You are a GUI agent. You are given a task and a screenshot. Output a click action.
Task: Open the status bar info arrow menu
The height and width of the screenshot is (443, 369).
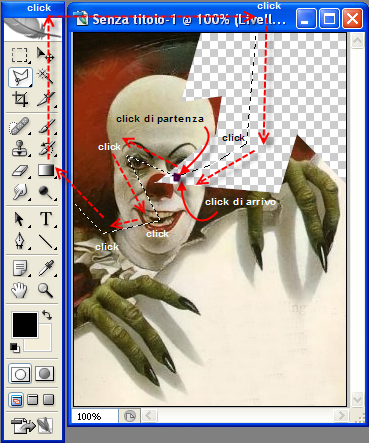click(x=130, y=416)
